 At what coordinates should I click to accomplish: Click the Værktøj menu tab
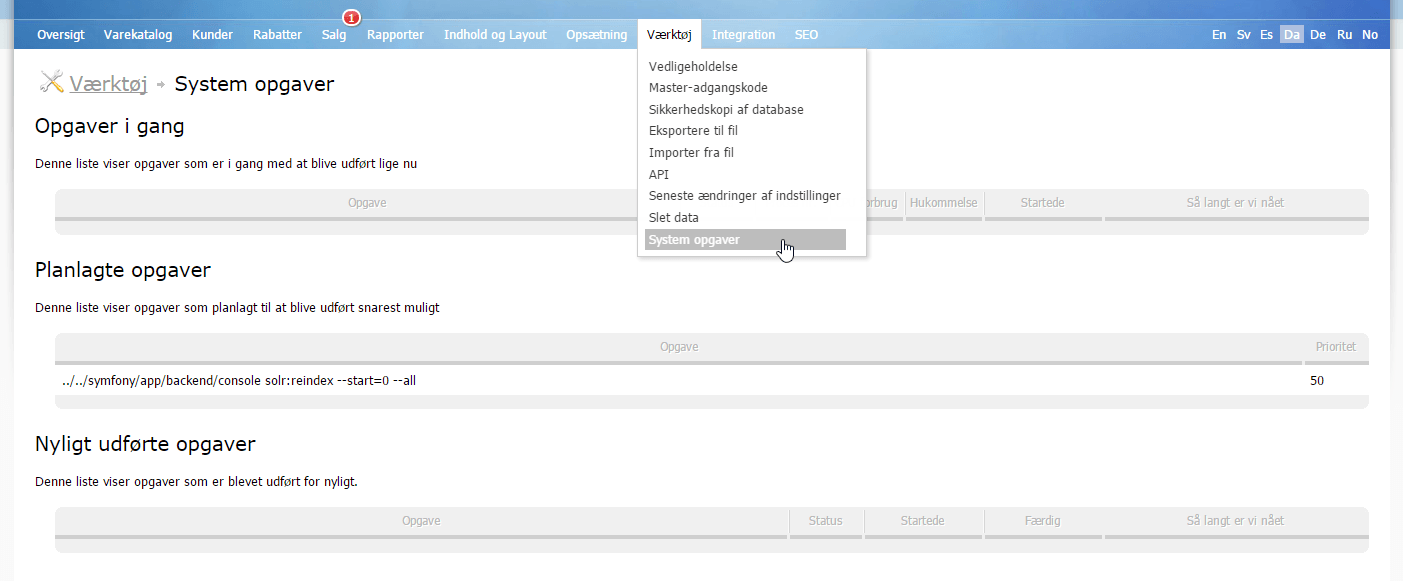pyautogui.click(x=669, y=34)
